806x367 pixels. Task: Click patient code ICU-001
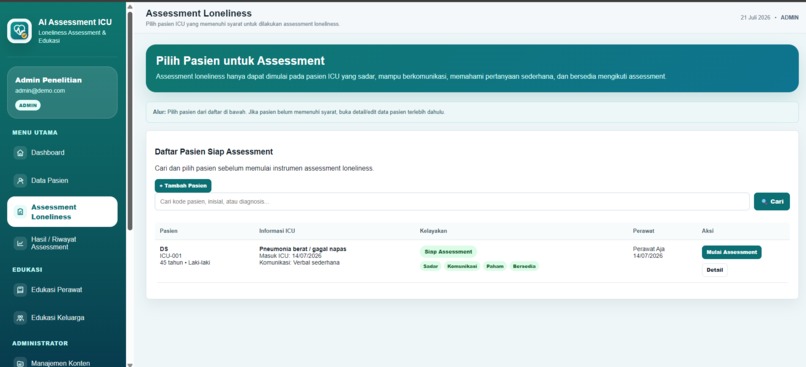point(171,255)
